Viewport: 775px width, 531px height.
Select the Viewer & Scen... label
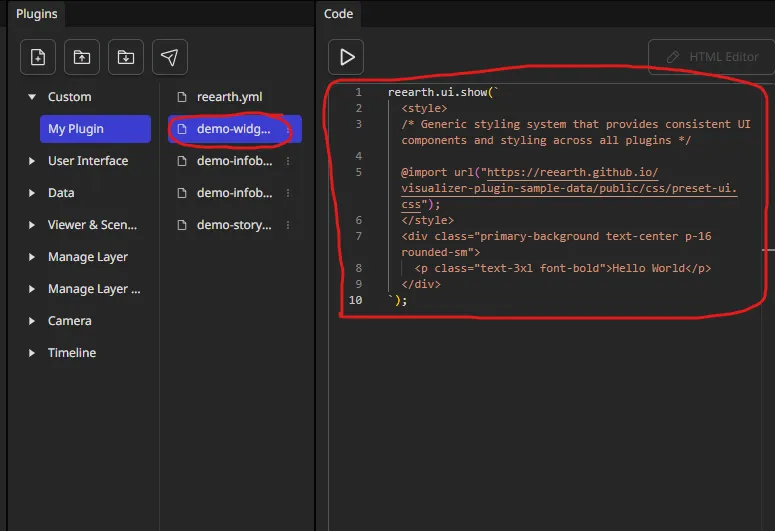click(92, 225)
